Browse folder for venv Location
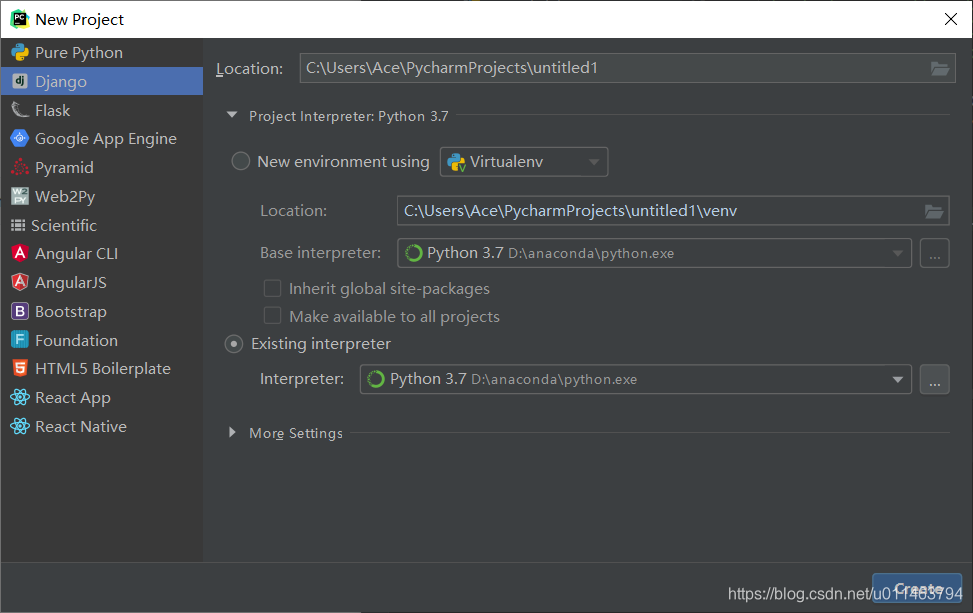This screenshot has width=973, height=613. [934, 212]
